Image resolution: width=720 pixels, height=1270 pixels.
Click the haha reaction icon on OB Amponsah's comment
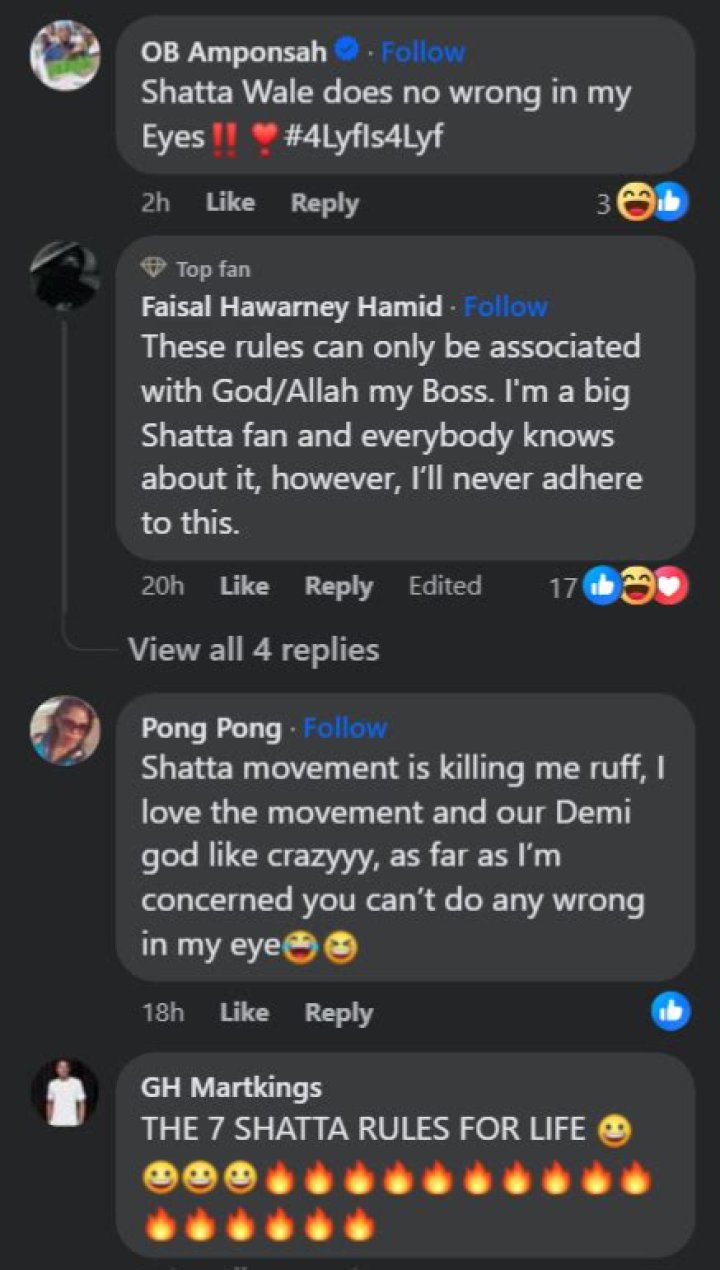coord(636,203)
